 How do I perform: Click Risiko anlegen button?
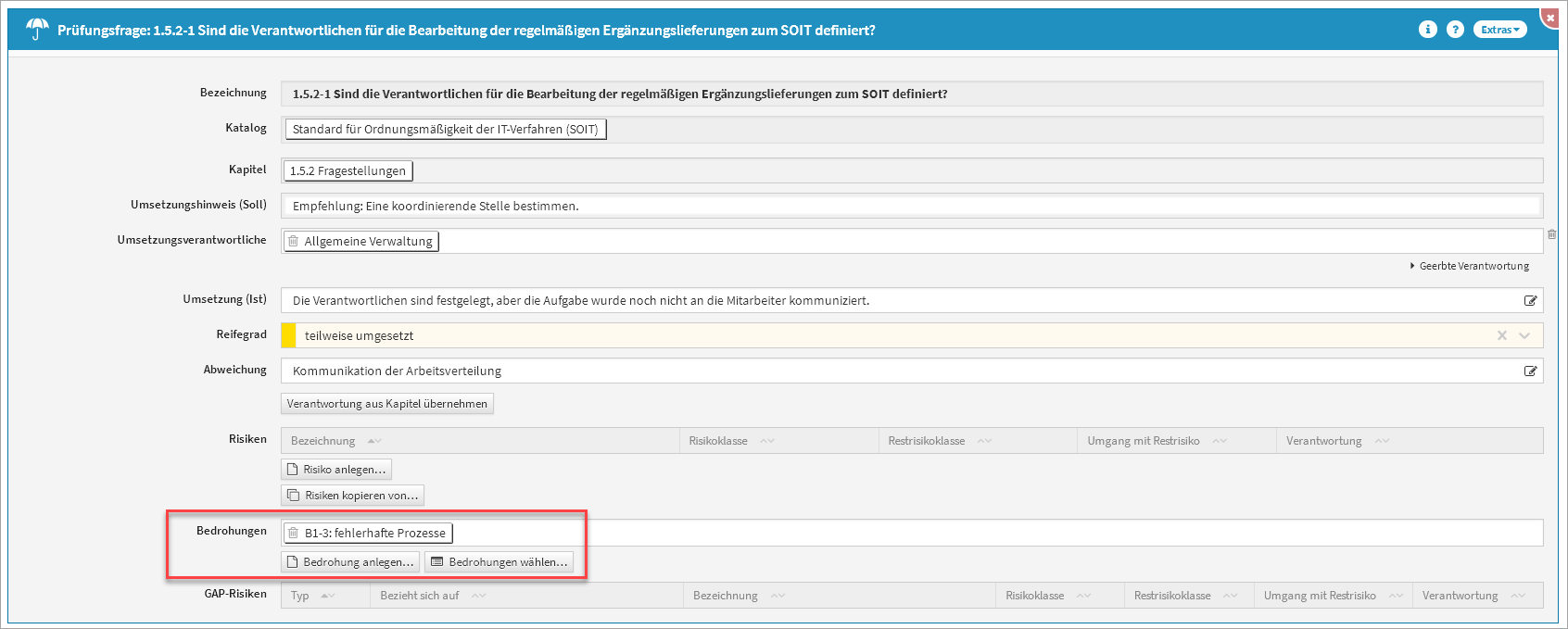pyautogui.click(x=335, y=470)
